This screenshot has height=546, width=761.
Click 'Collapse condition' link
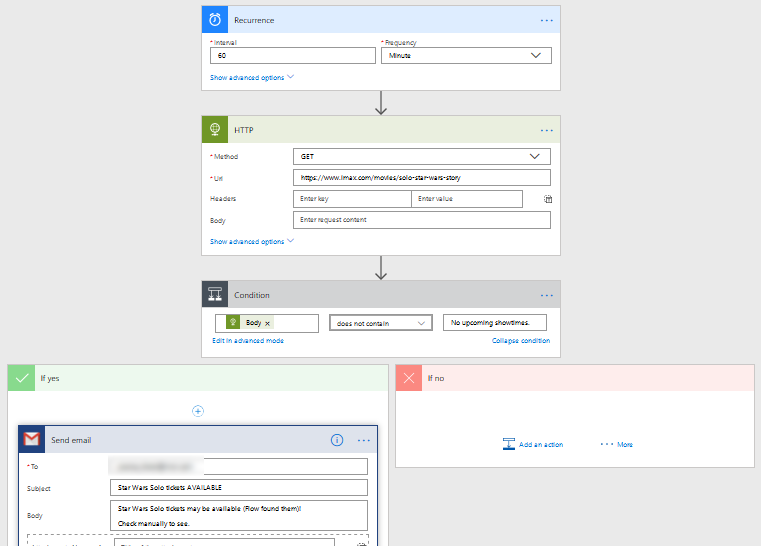[x=521, y=341]
